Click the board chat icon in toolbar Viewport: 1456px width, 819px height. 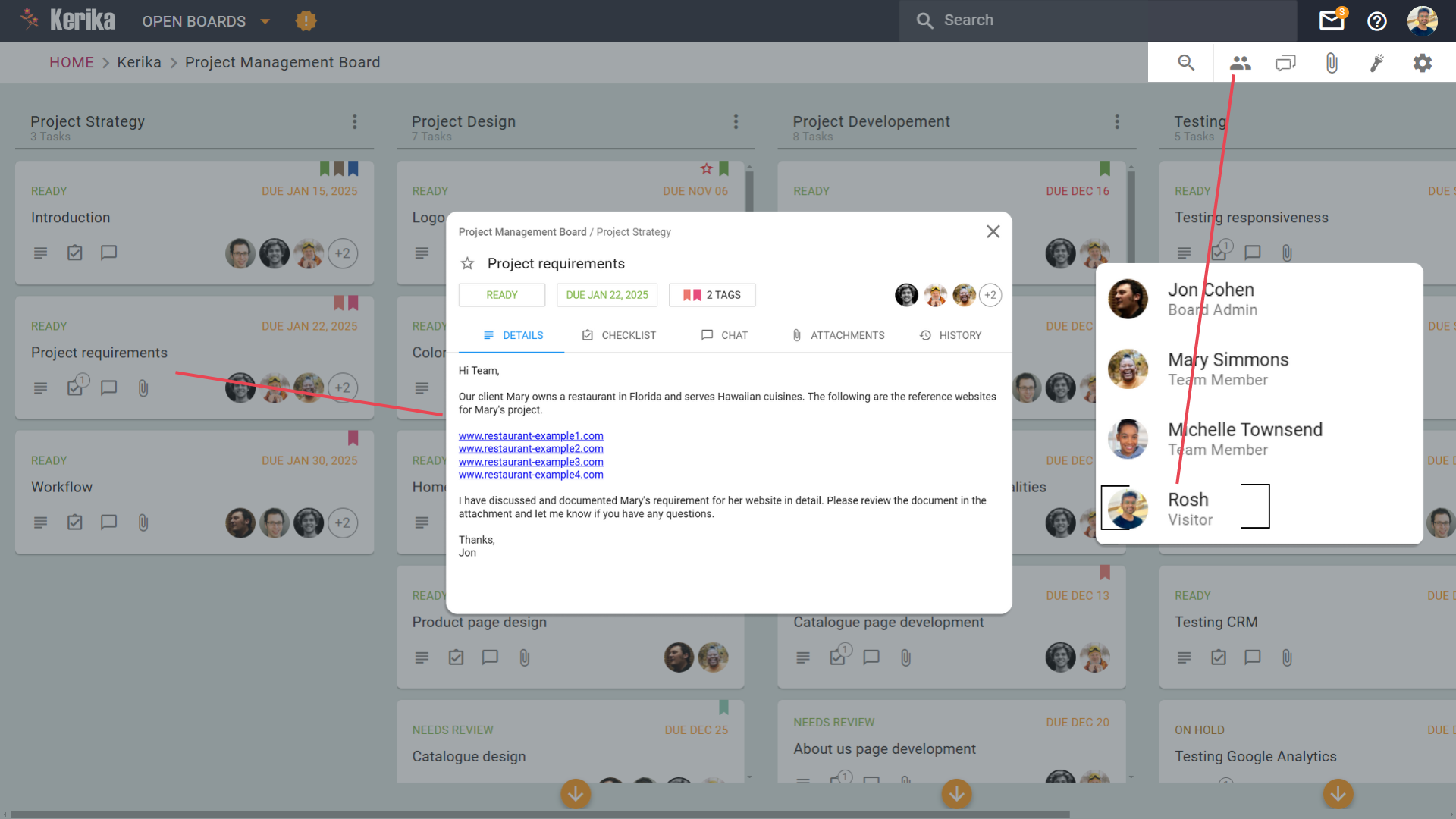tap(1286, 63)
